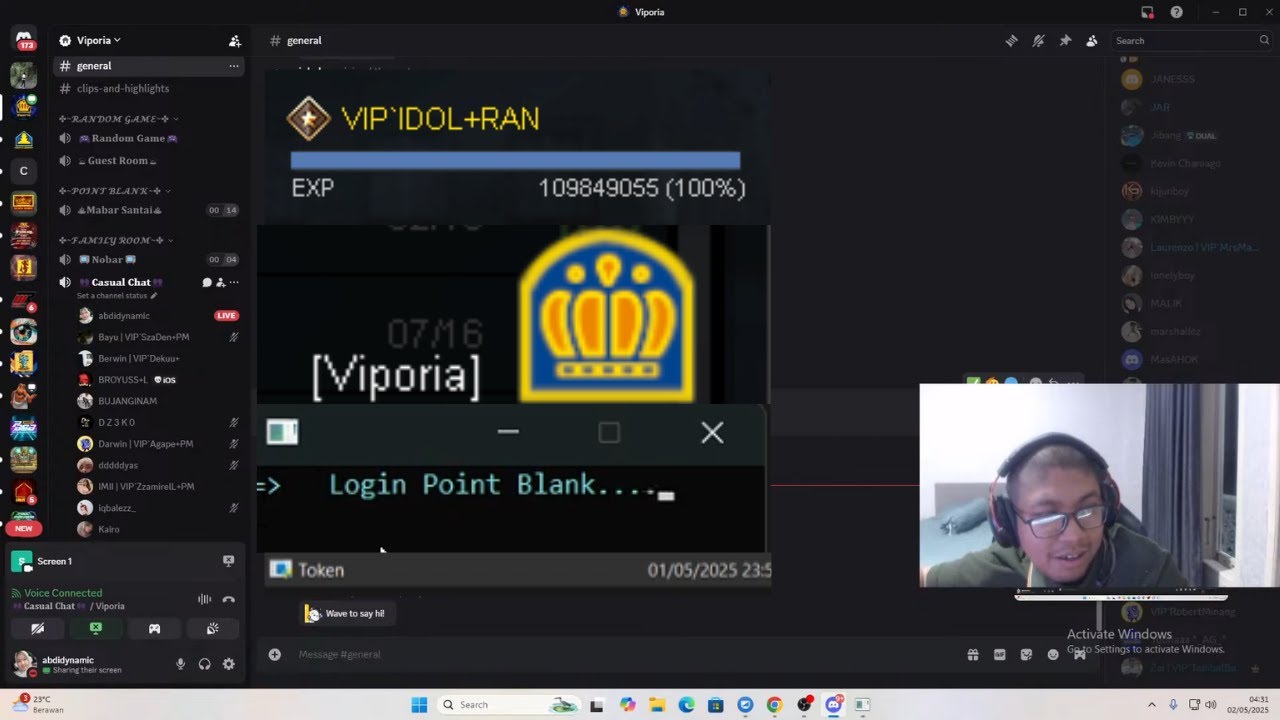Collapse the POINT BLANK category
The width and height of the screenshot is (1280, 720).
coord(114,190)
